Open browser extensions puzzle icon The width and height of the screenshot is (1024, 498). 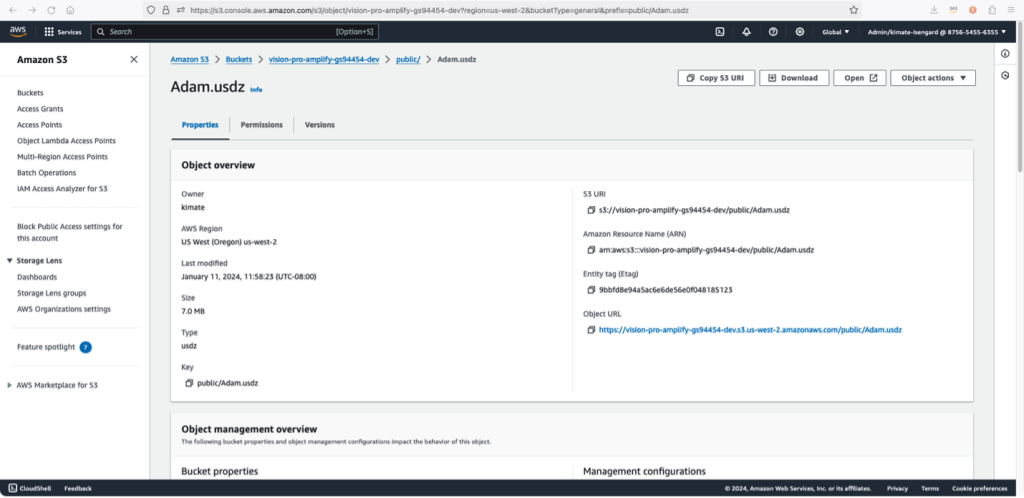point(992,10)
